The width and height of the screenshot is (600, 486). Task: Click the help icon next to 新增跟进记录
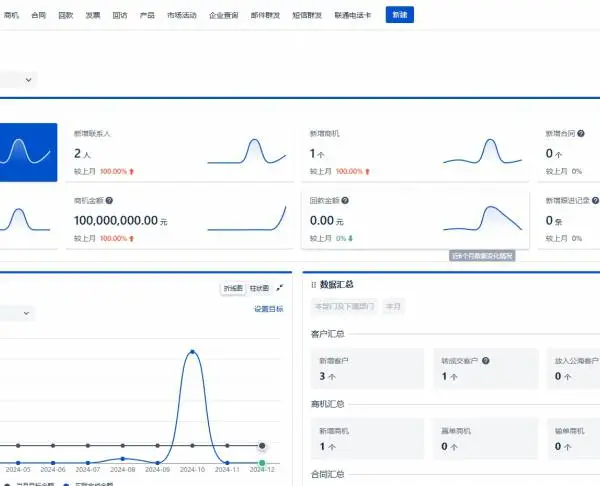(595, 201)
